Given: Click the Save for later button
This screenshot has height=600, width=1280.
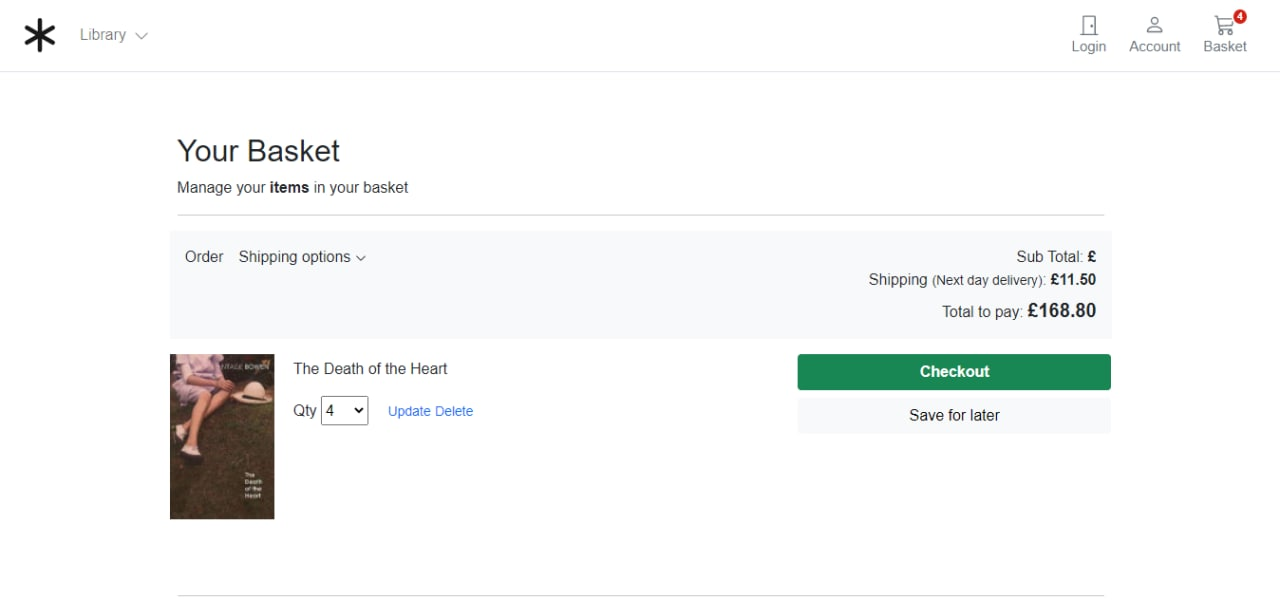Looking at the screenshot, I should click(954, 416).
